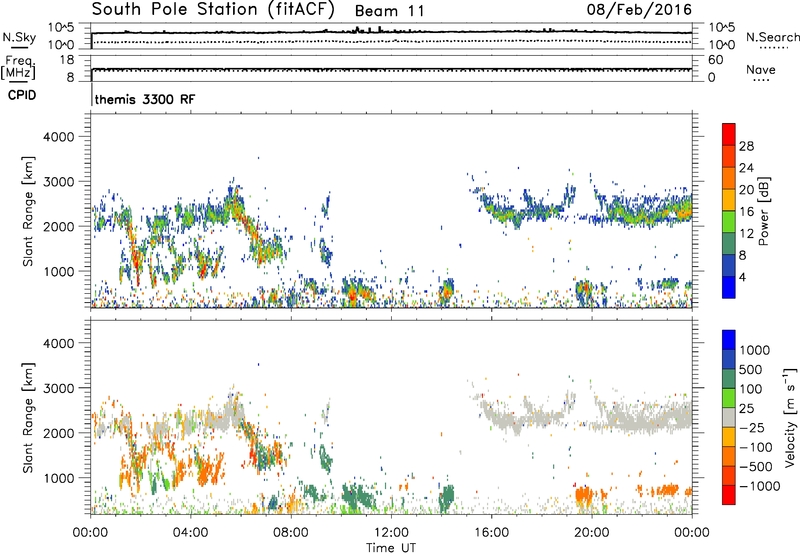The width and height of the screenshot is (800, 554).
Task: Pick the red bottom segment of Velocity colorbar
Action: click(729, 495)
